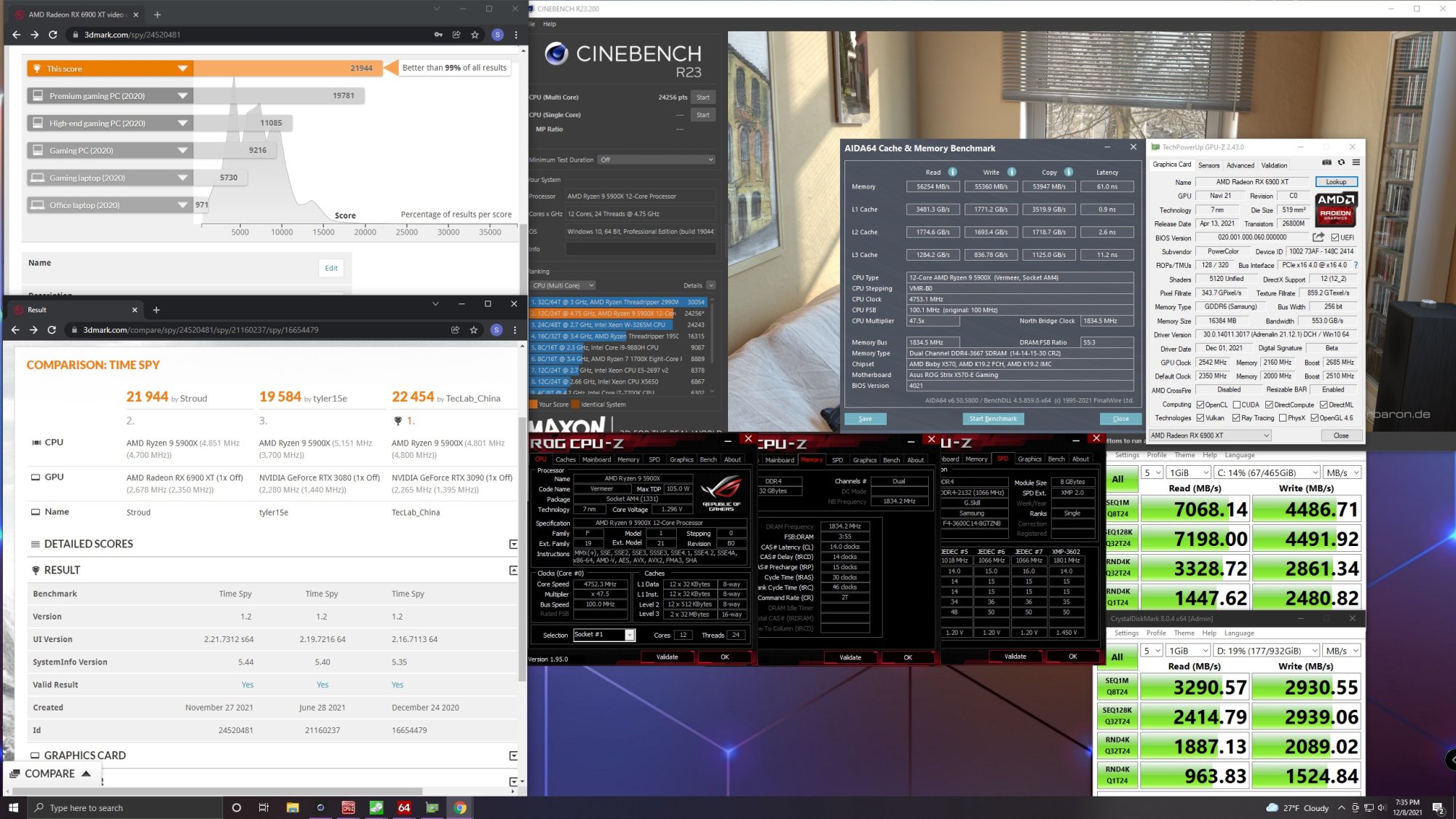Click the Bus Interface question mark icon
1456x819 pixels.
click(x=1356, y=265)
